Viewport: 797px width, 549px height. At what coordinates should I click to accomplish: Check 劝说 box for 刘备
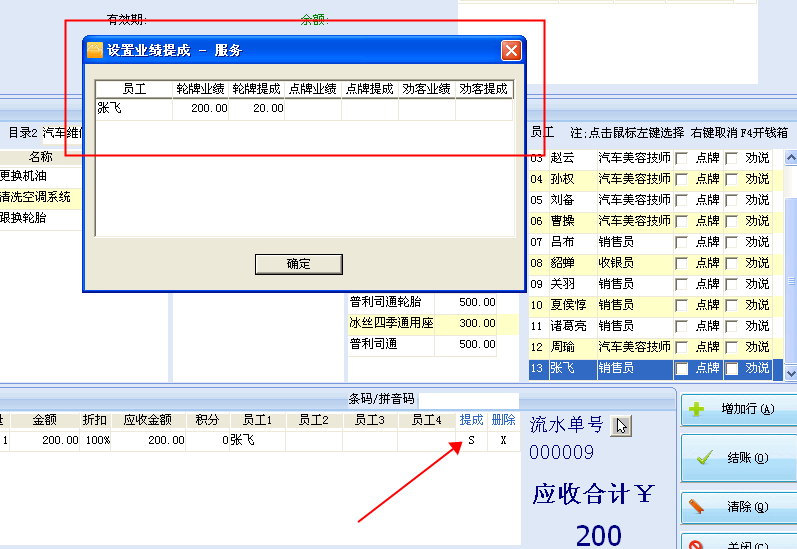(731, 200)
